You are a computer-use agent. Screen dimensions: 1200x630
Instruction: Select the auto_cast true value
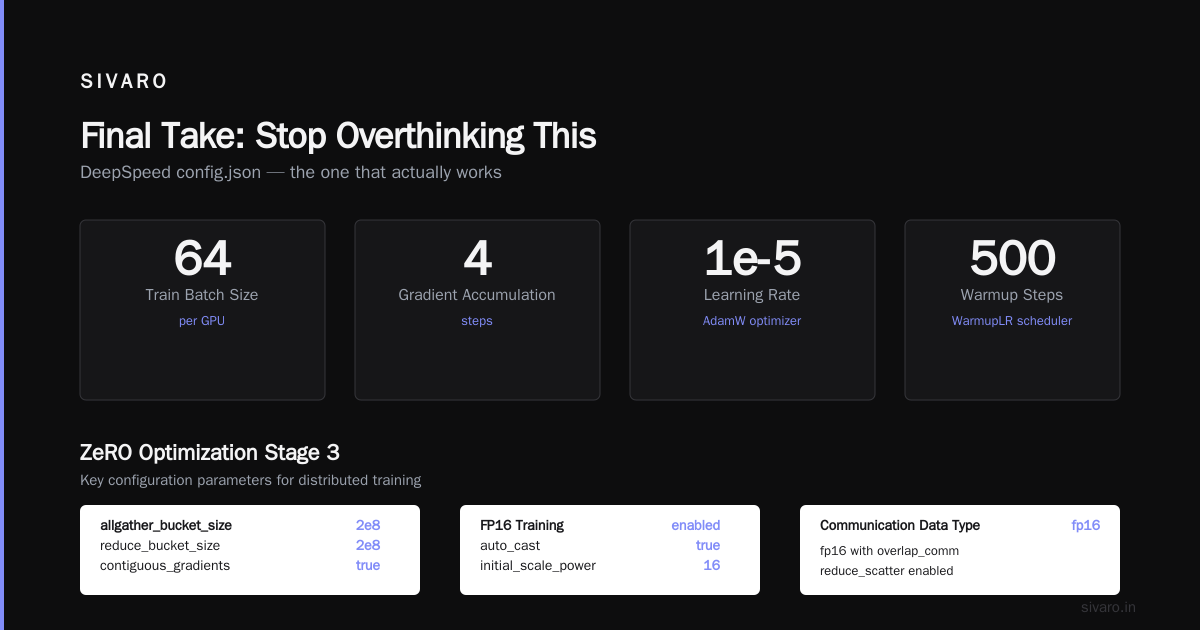coord(708,545)
